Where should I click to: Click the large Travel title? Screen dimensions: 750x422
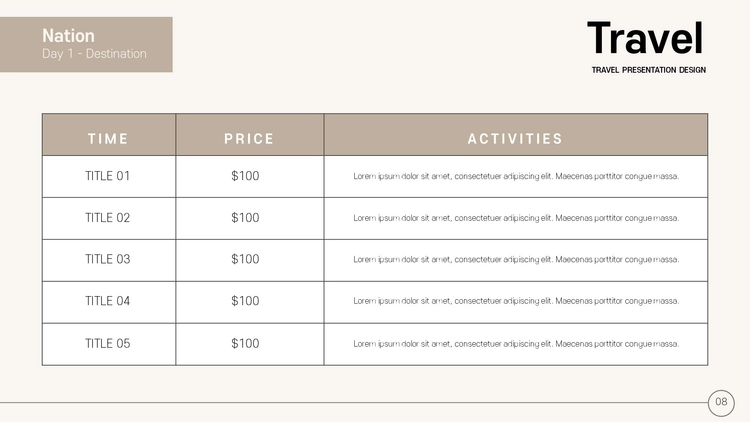[645, 38]
